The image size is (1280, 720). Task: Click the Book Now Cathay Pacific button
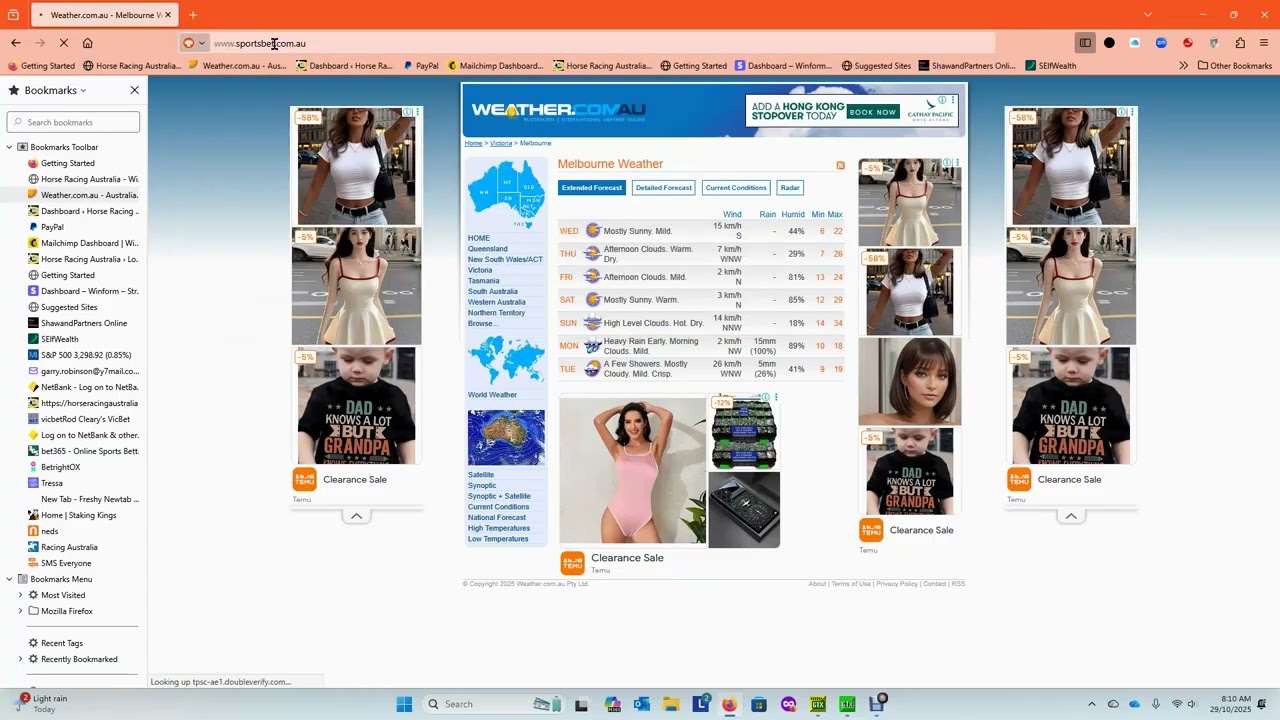[873, 112]
